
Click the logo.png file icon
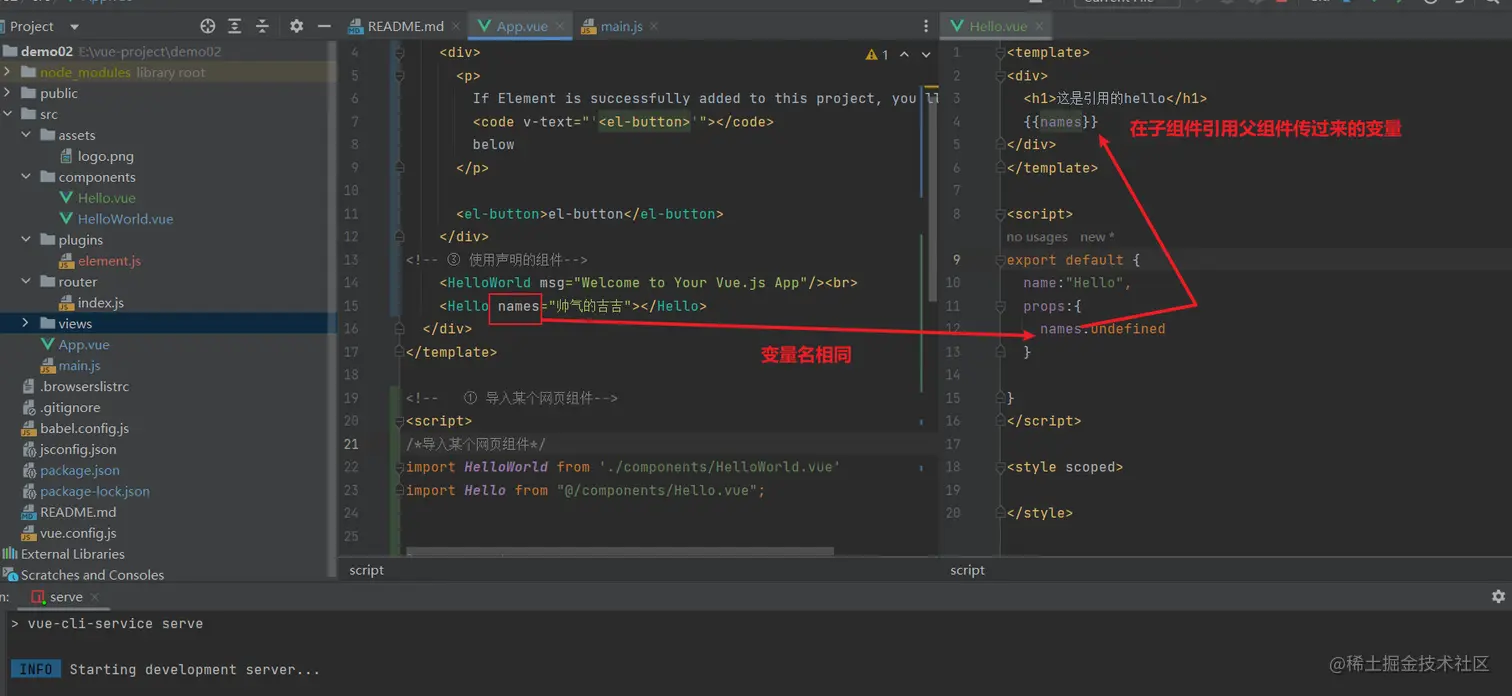tap(67, 156)
